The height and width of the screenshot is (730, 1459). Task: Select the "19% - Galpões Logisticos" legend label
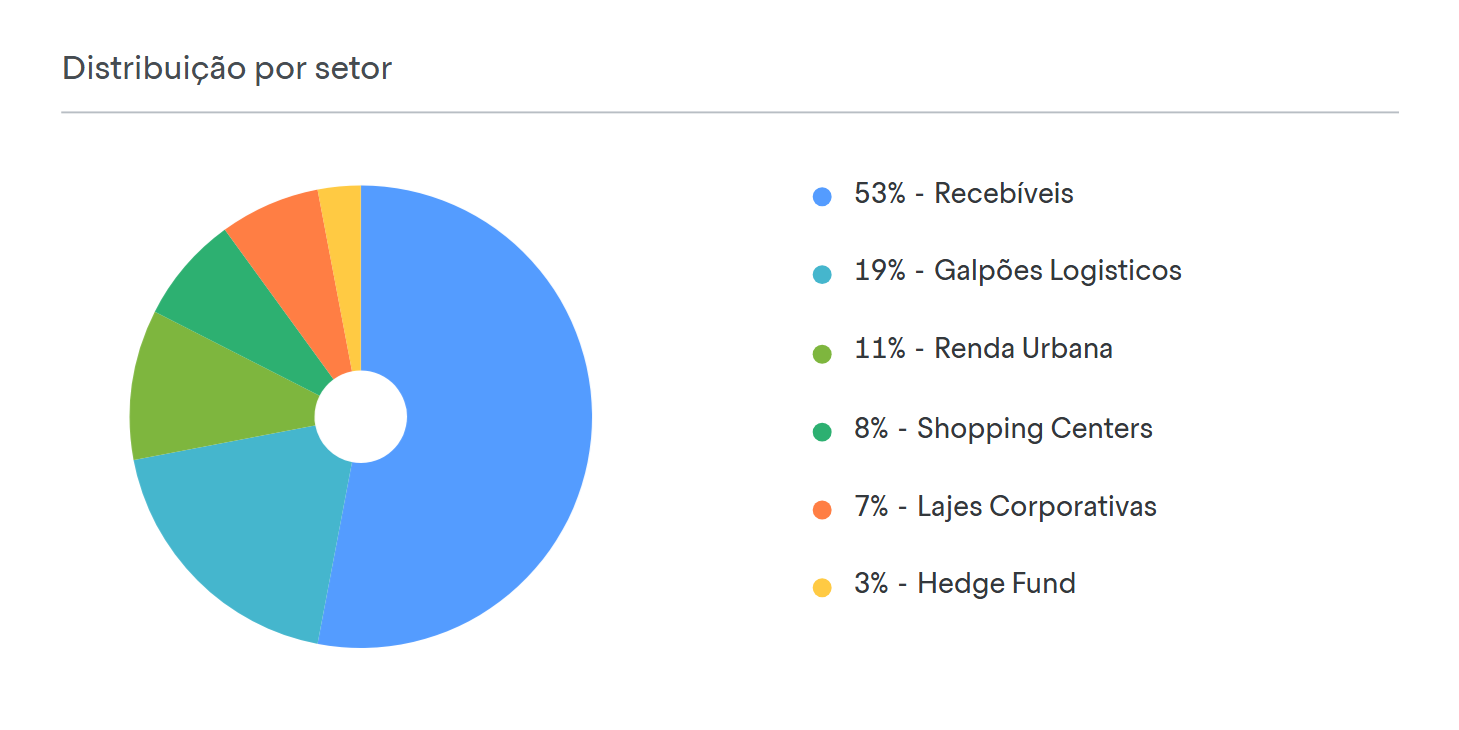click(x=1017, y=271)
